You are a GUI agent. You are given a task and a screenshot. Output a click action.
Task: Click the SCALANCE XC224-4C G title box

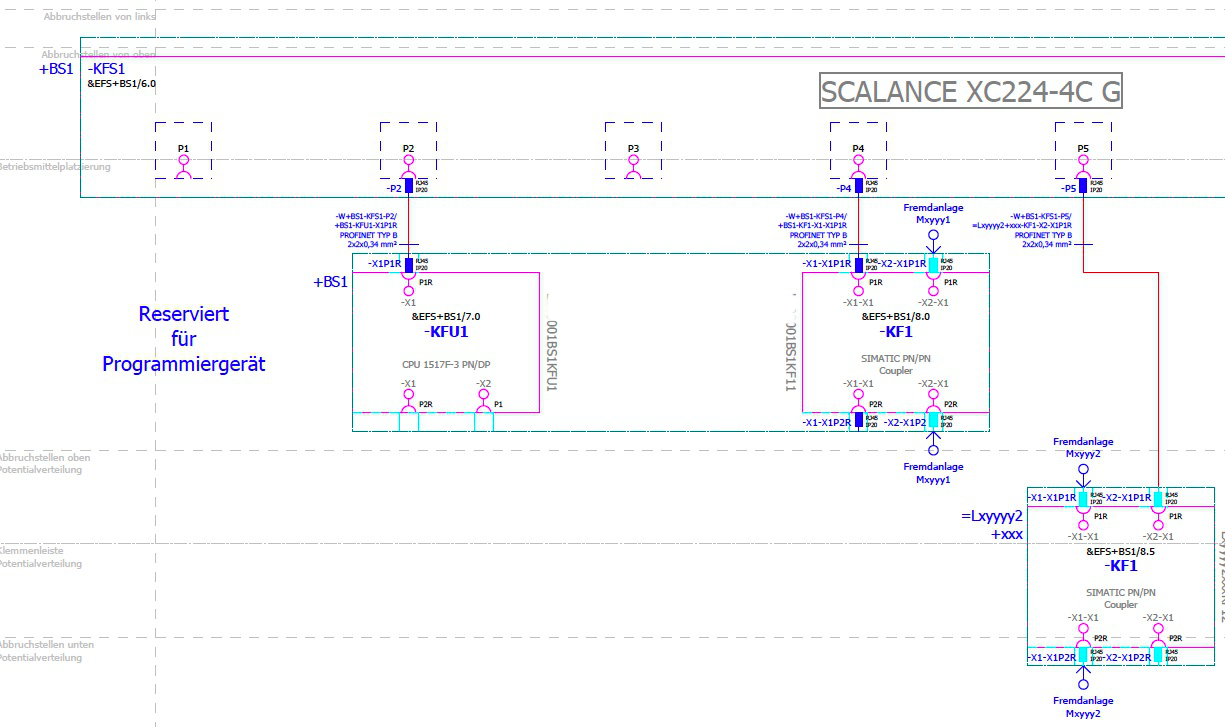tap(970, 92)
